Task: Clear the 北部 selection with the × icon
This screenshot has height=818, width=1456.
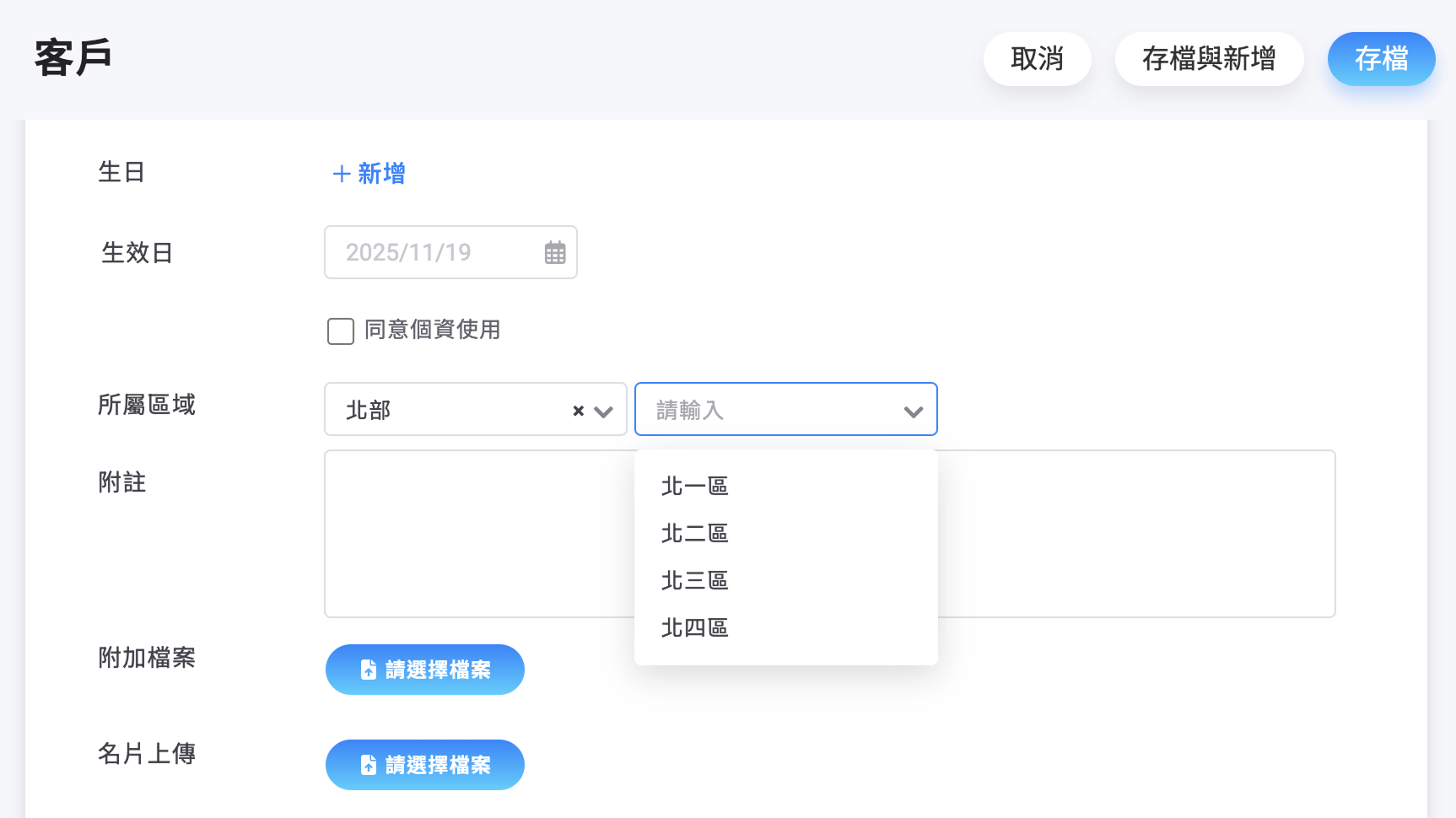Action: [x=578, y=411]
